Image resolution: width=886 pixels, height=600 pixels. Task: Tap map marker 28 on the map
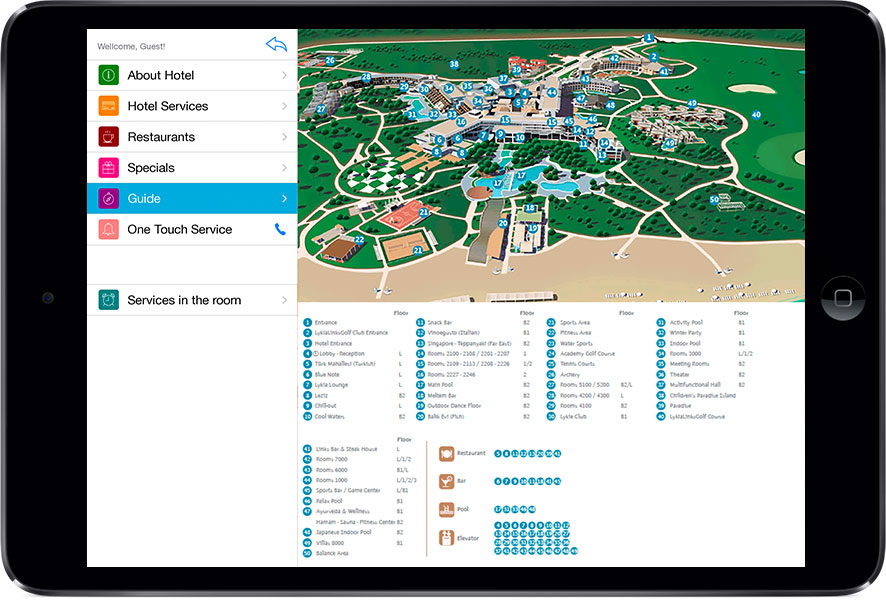(366, 77)
